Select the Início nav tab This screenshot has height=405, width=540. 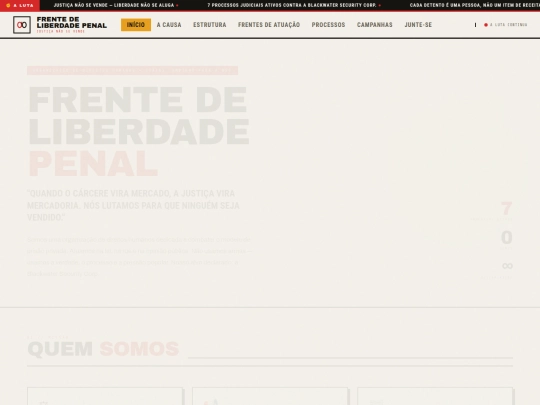click(x=136, y=25)
